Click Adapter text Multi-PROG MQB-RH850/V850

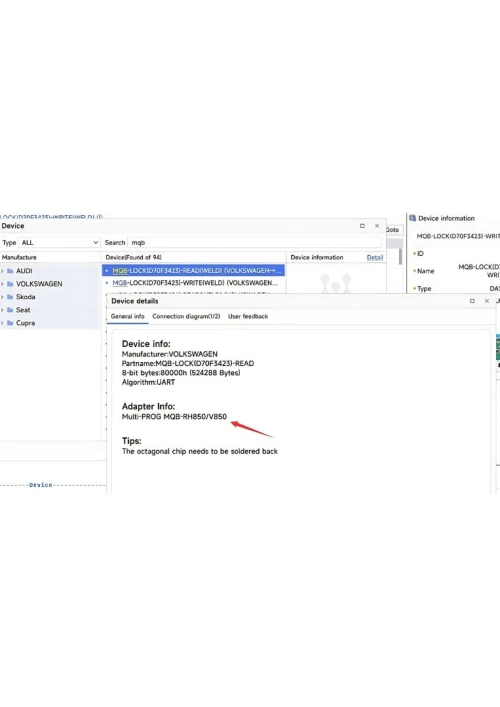pyautogui.click(x=174, y=417)
